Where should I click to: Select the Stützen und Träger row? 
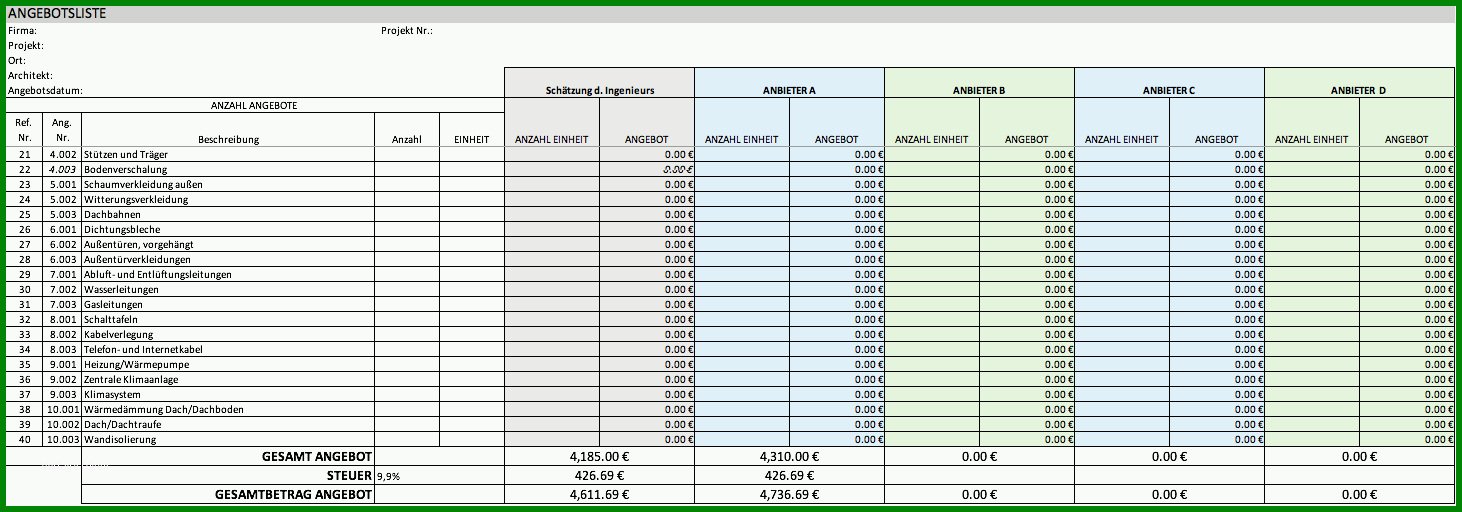coord(730,154)
